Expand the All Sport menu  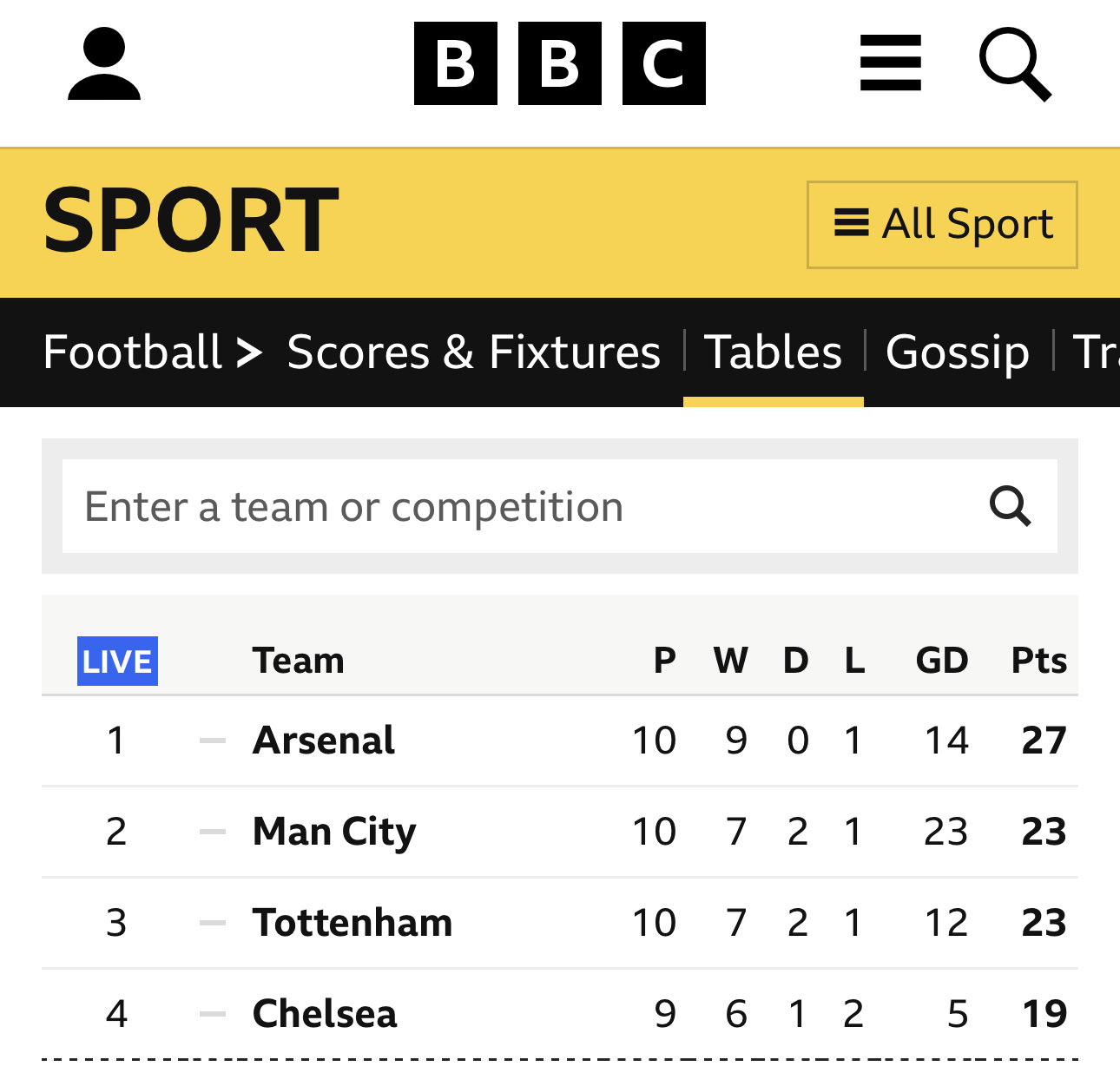[942, 225]
